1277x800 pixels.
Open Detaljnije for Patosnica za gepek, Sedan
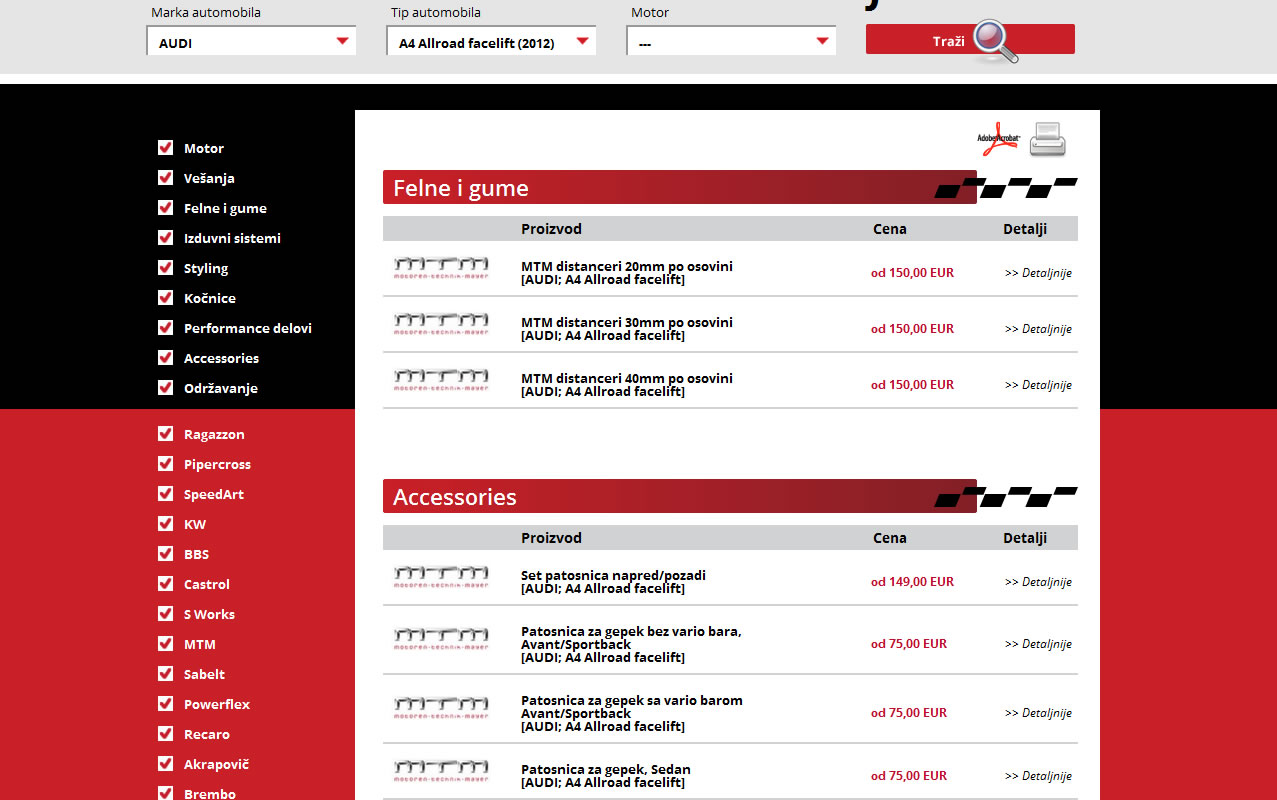1038,776
